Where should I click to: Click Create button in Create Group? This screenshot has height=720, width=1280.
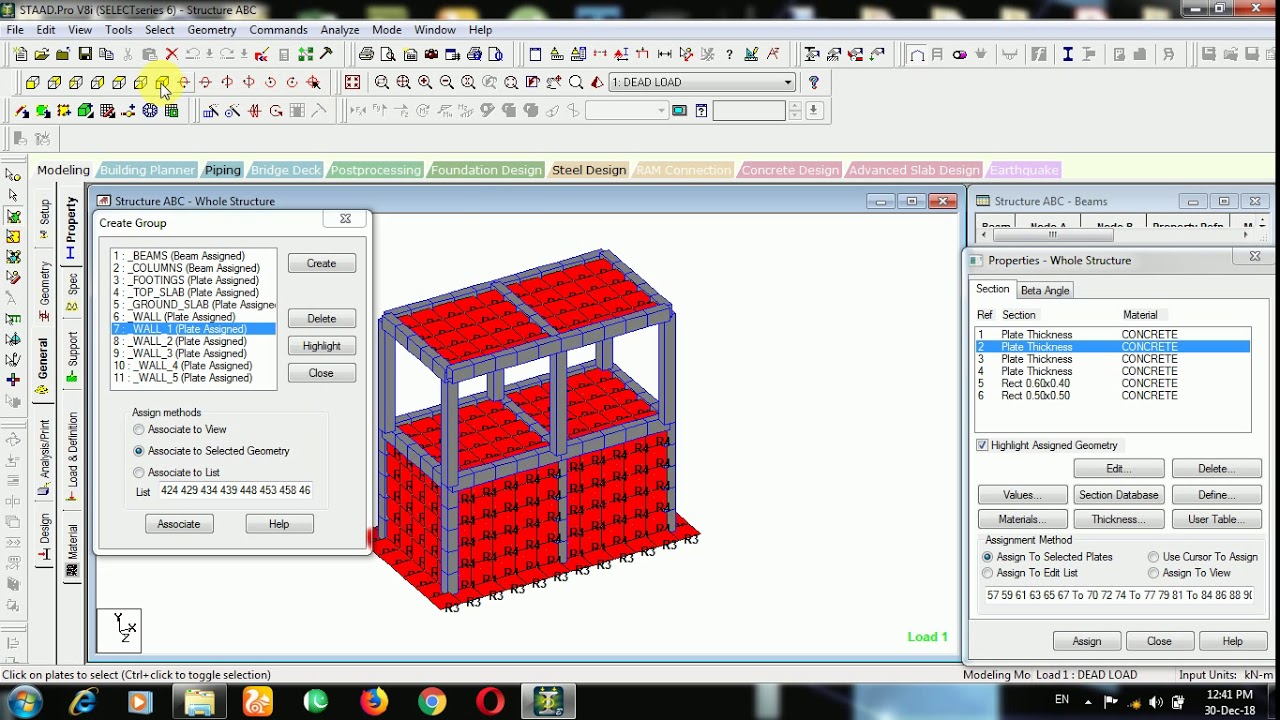click(321, 263)
